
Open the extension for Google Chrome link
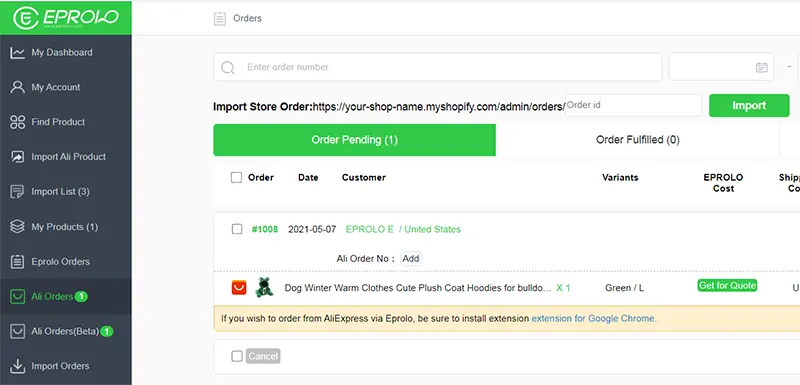(x=594, y=319)
